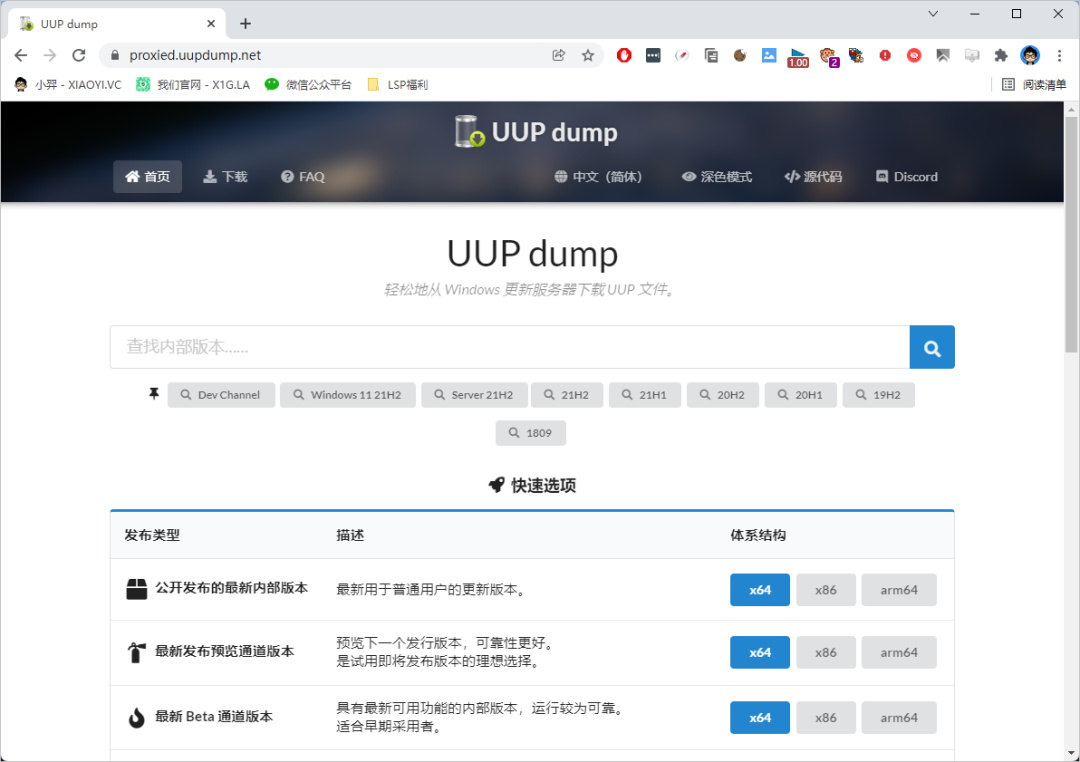Go to the 下载 navigation item
The image size is (1080, 762).
[x=225, y=176]
